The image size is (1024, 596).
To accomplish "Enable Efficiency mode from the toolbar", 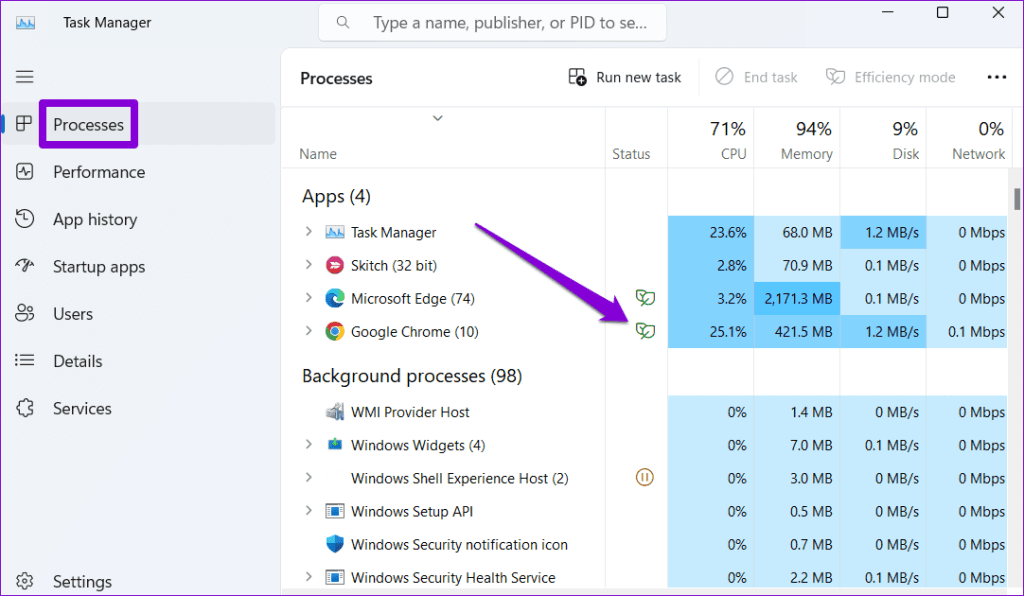I will [890, 76].
